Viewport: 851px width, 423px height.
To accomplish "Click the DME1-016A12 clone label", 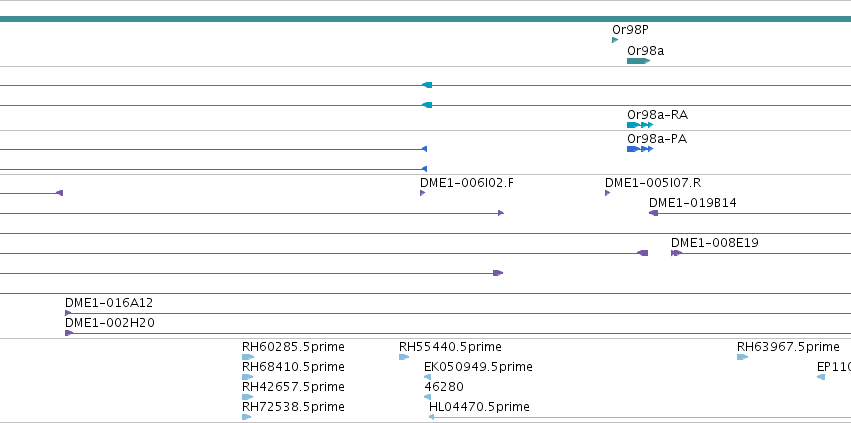I will click(x=109, y=303).
